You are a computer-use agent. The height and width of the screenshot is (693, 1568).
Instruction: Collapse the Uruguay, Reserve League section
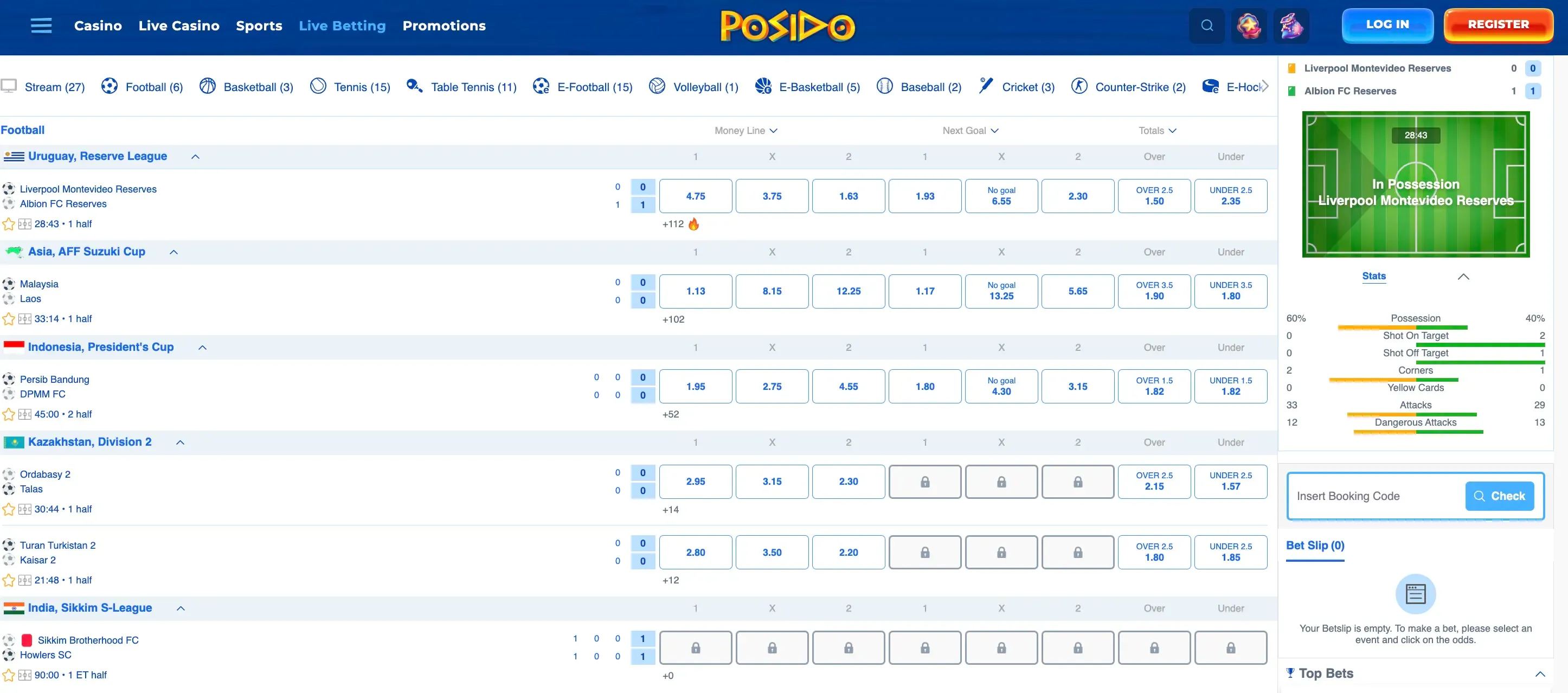click(x=195, y=157)
